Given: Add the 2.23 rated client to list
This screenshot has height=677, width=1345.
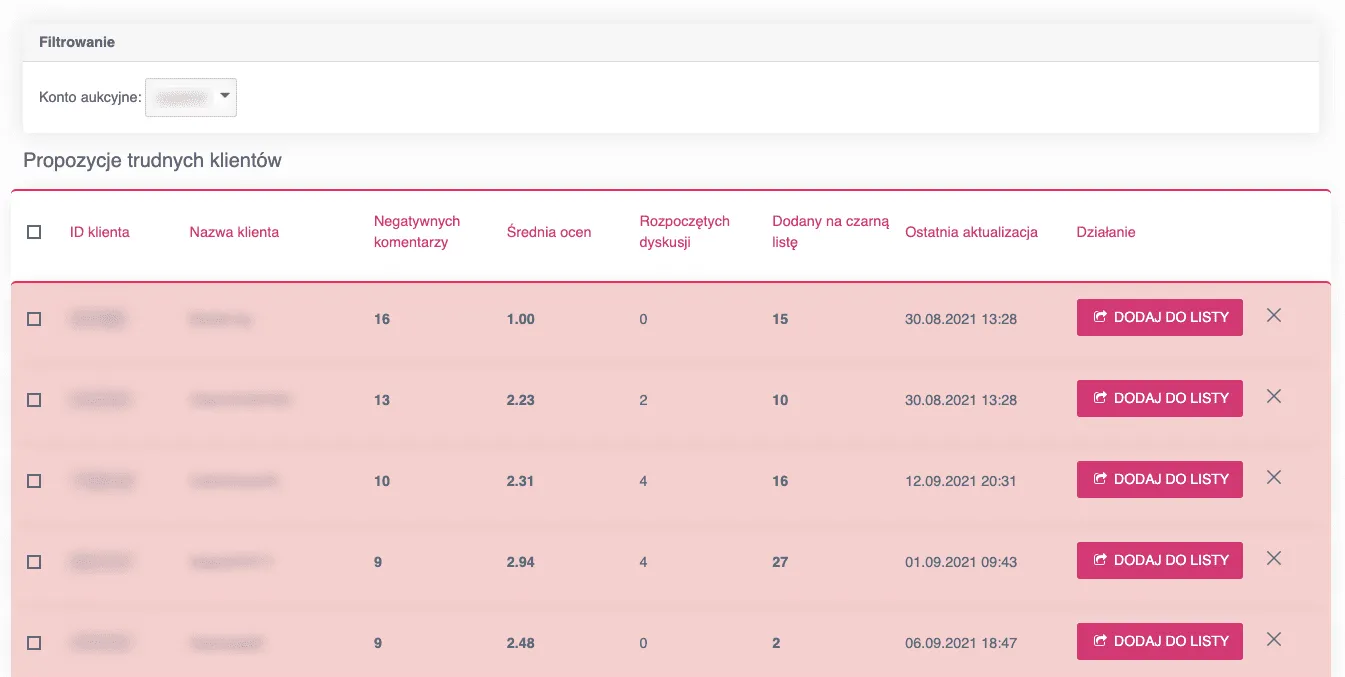Looking at the screenshot, I should click(x=1159, y=398).
